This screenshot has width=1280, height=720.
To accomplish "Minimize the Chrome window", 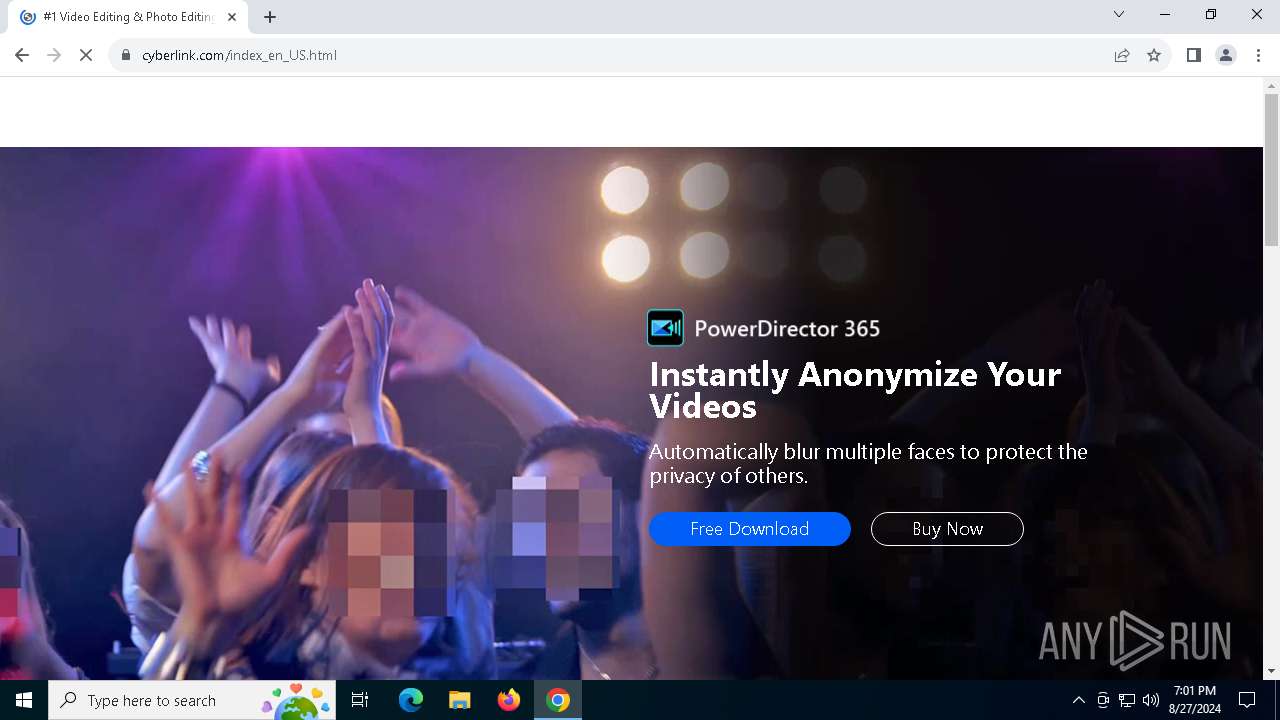I will click(x=1165, y=14).
